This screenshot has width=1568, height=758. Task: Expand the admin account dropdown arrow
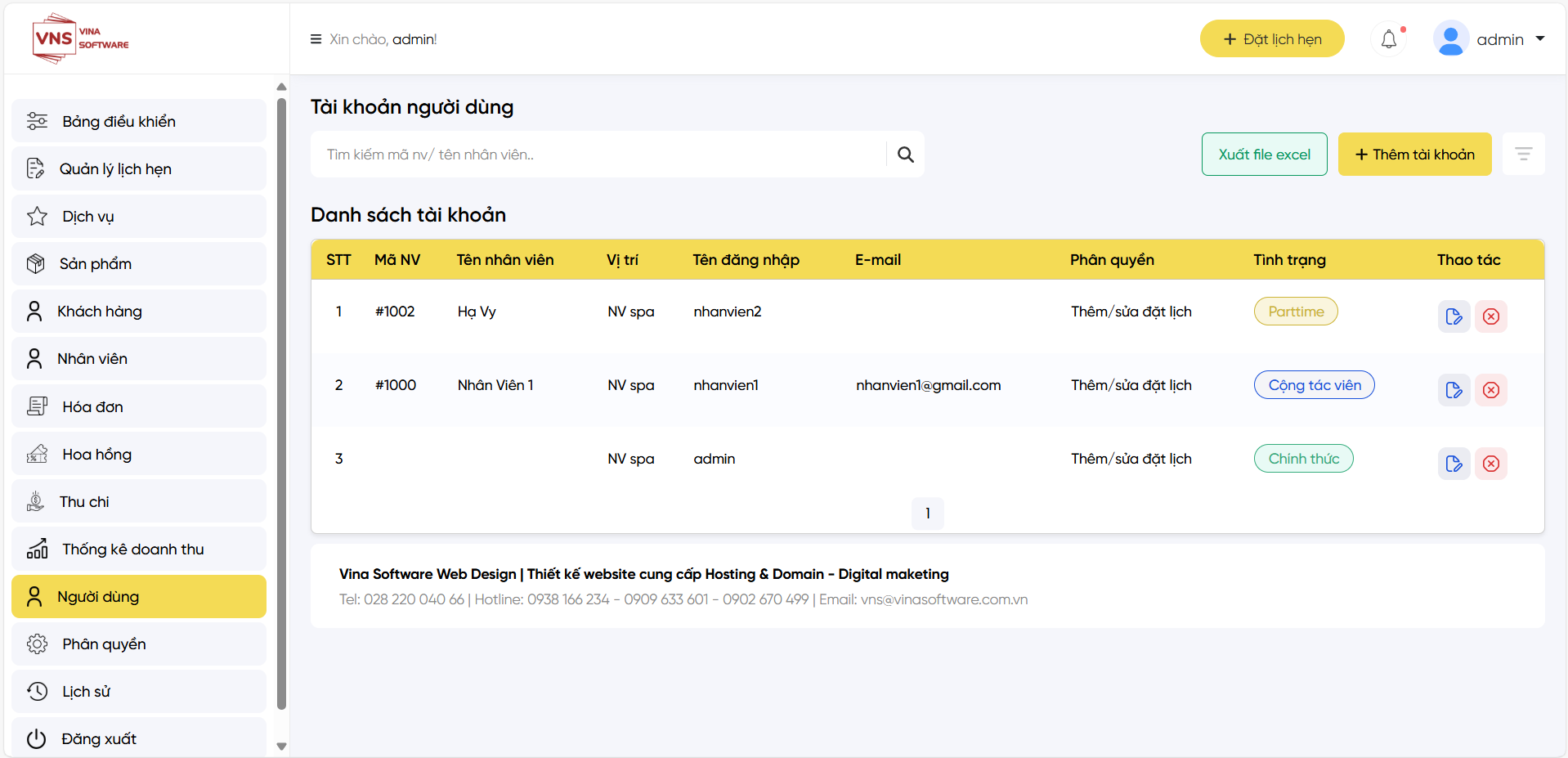point(1540,38)
